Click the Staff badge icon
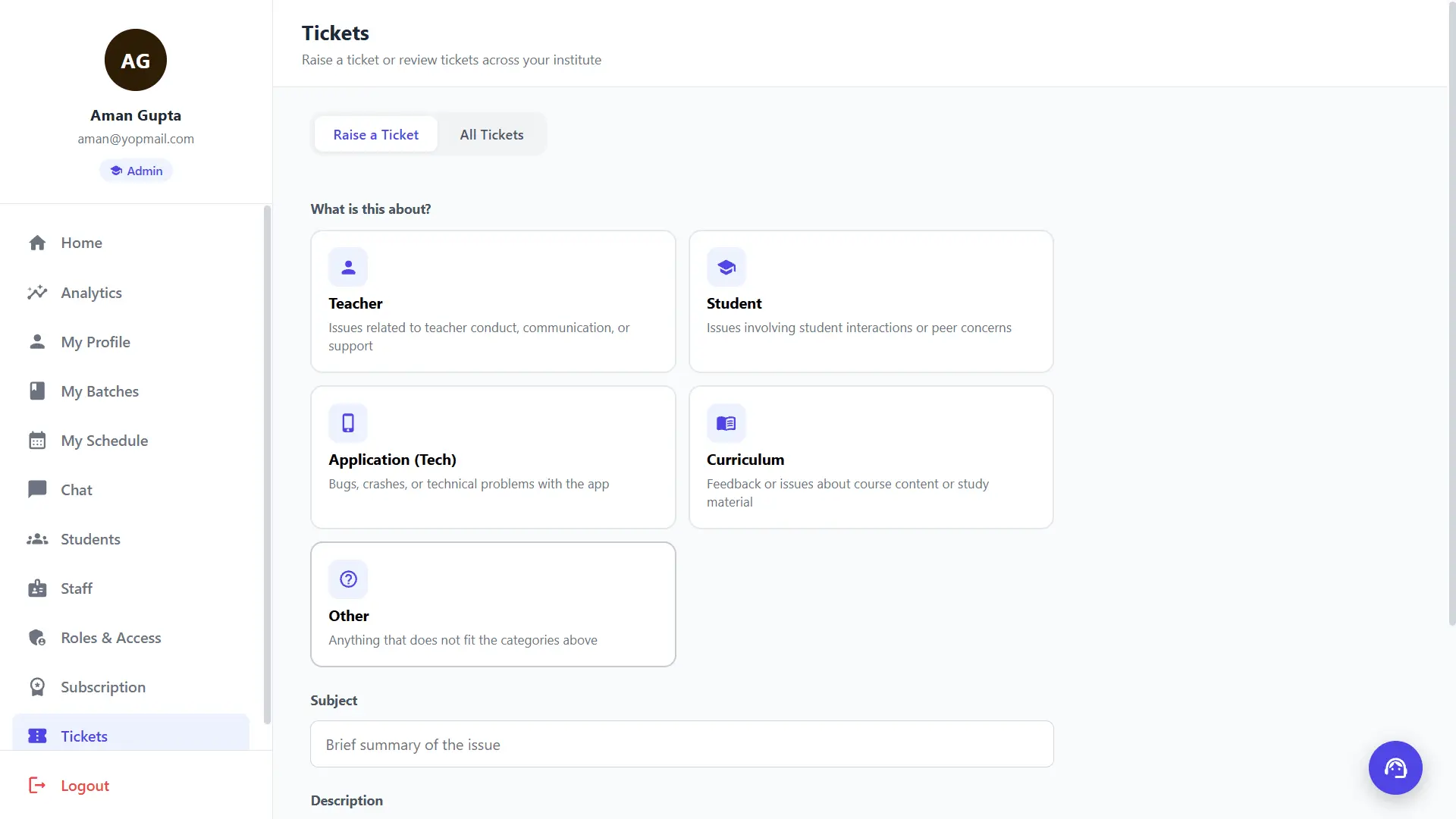 (37, 588)
